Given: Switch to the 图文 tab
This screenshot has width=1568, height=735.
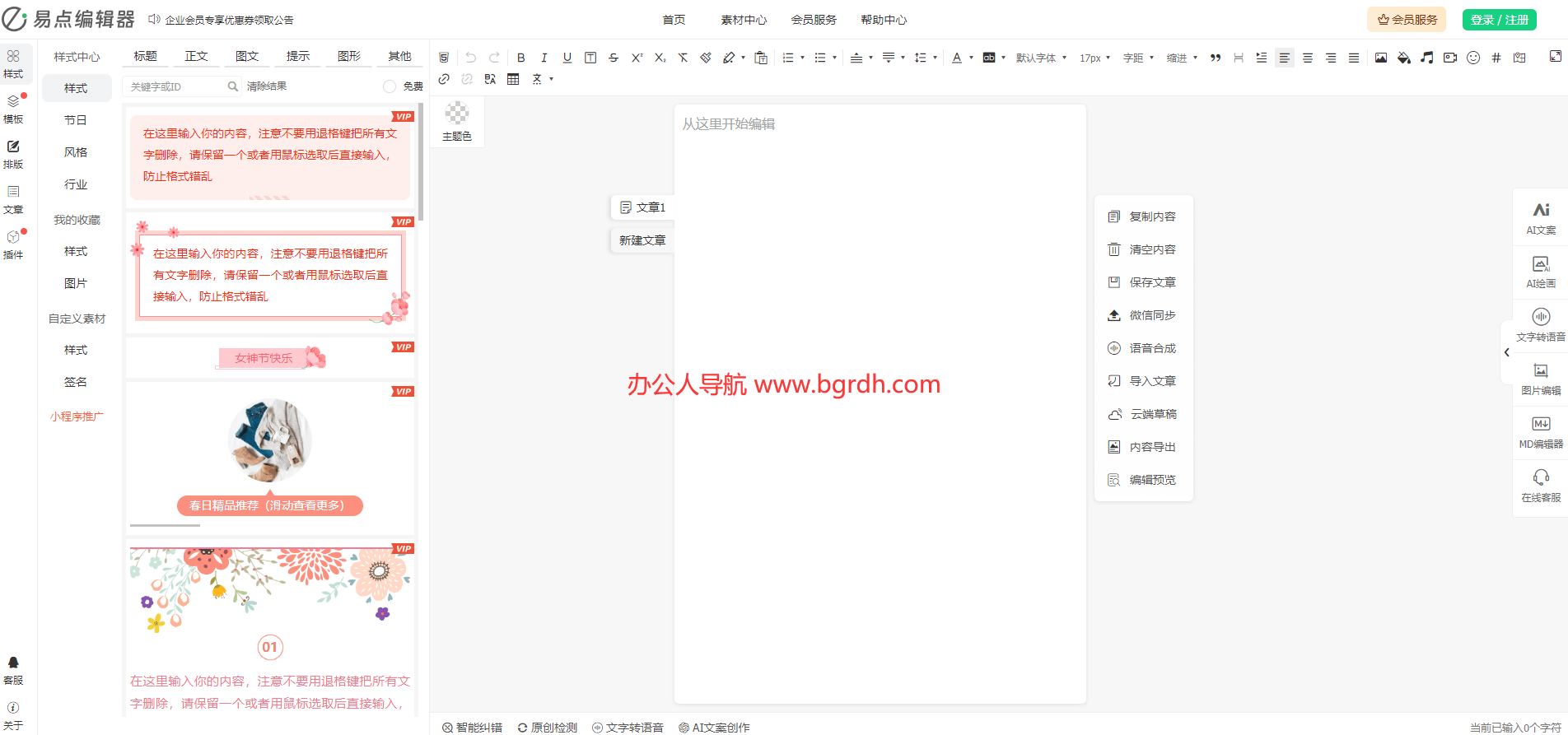Looking at the screenshot, I should coord(247,56).
